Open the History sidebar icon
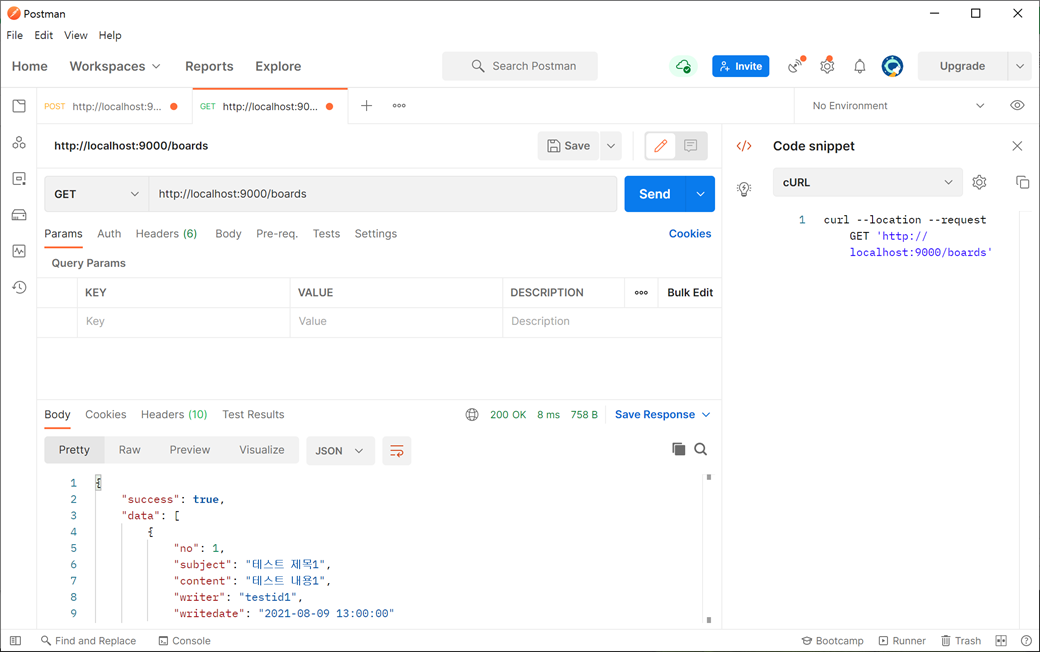The image size is (1040, 652). pyautogui.click(x=19, y=287)
